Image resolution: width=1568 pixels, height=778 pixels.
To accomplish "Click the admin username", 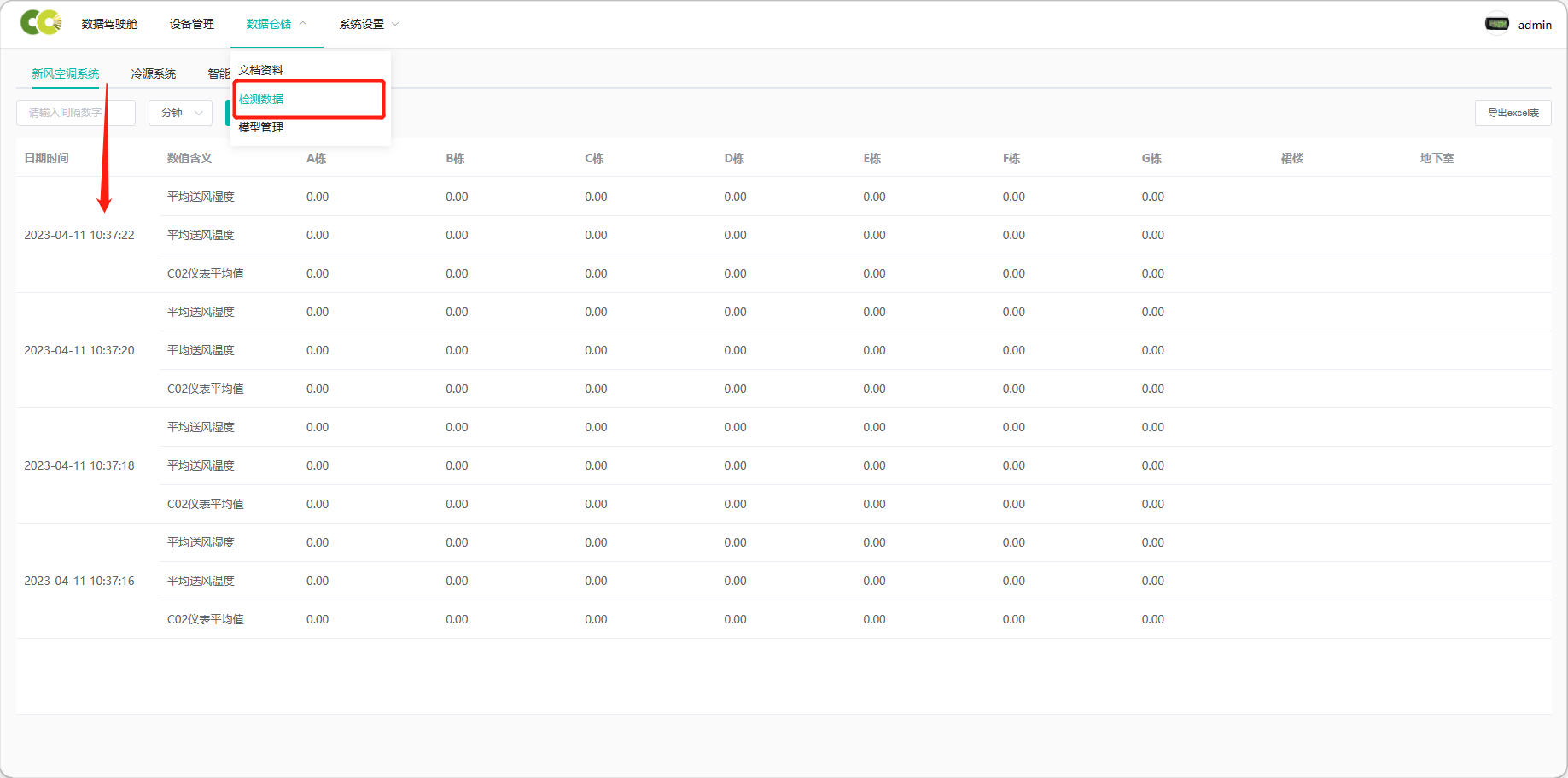I will (x=1535, y=25).
